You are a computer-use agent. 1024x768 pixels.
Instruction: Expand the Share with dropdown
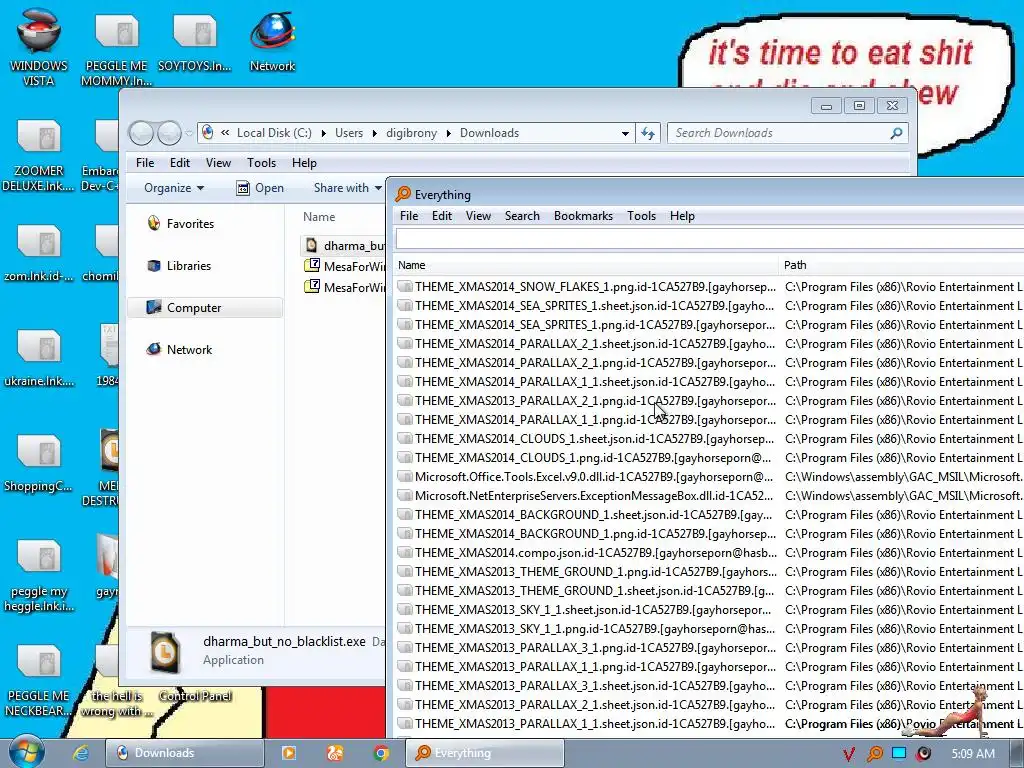347,188
